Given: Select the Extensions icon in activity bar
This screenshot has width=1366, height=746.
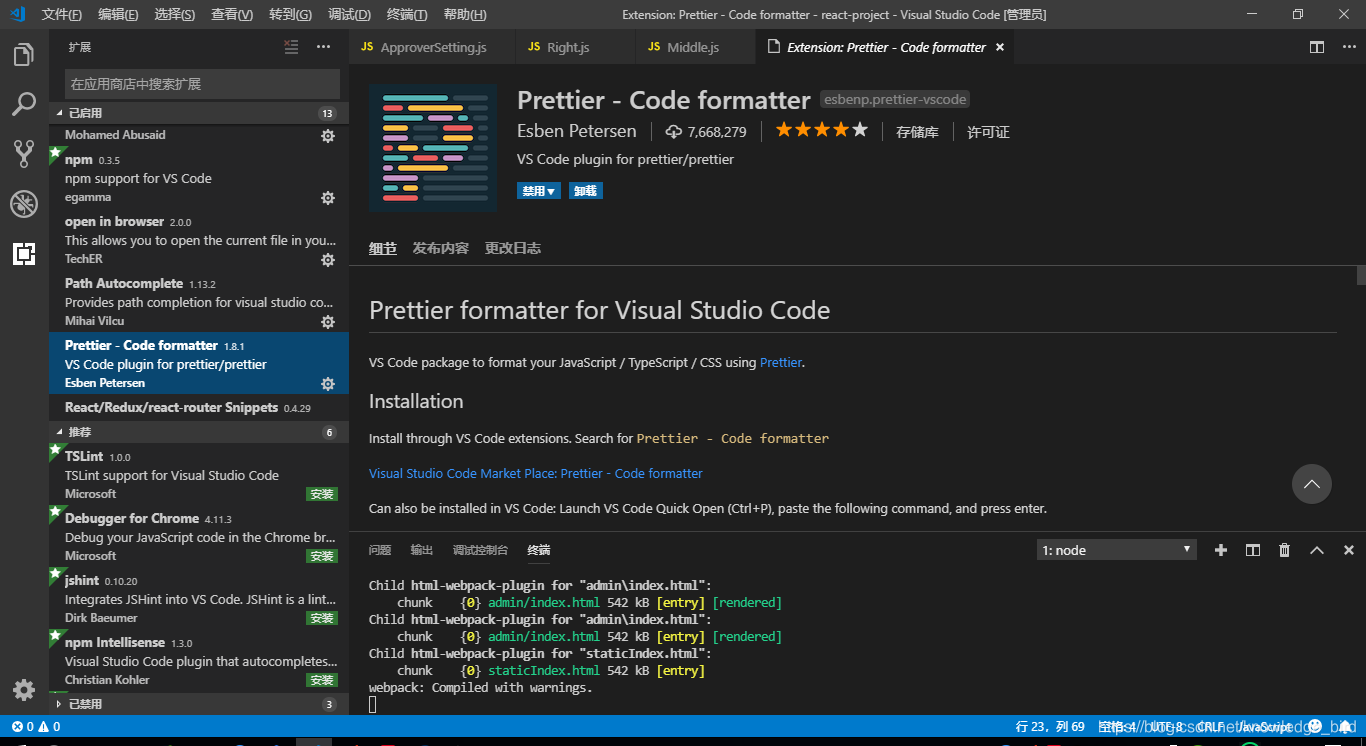Looking at the screenshot, I should point(24,254).
